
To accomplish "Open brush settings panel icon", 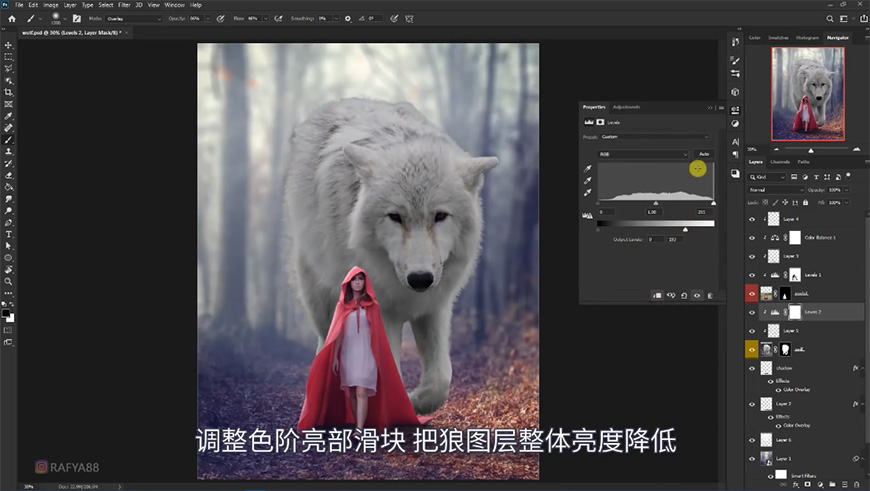I will (77, 18).
